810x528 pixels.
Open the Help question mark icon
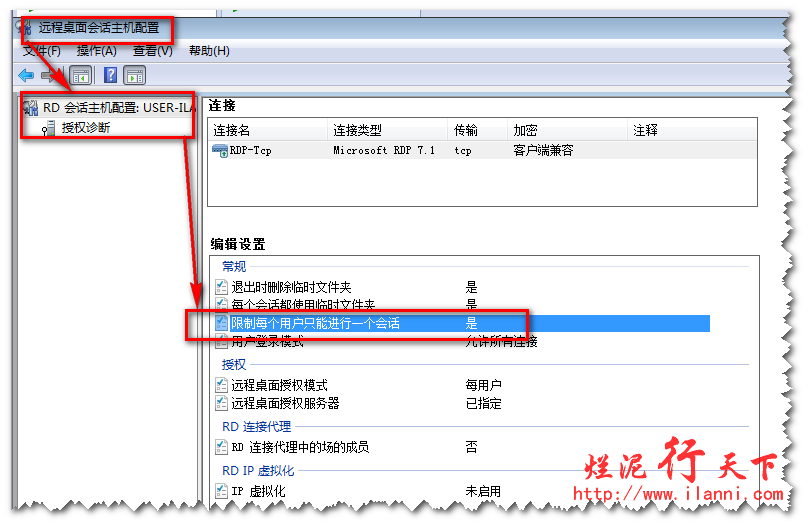[x=111, y=75]
